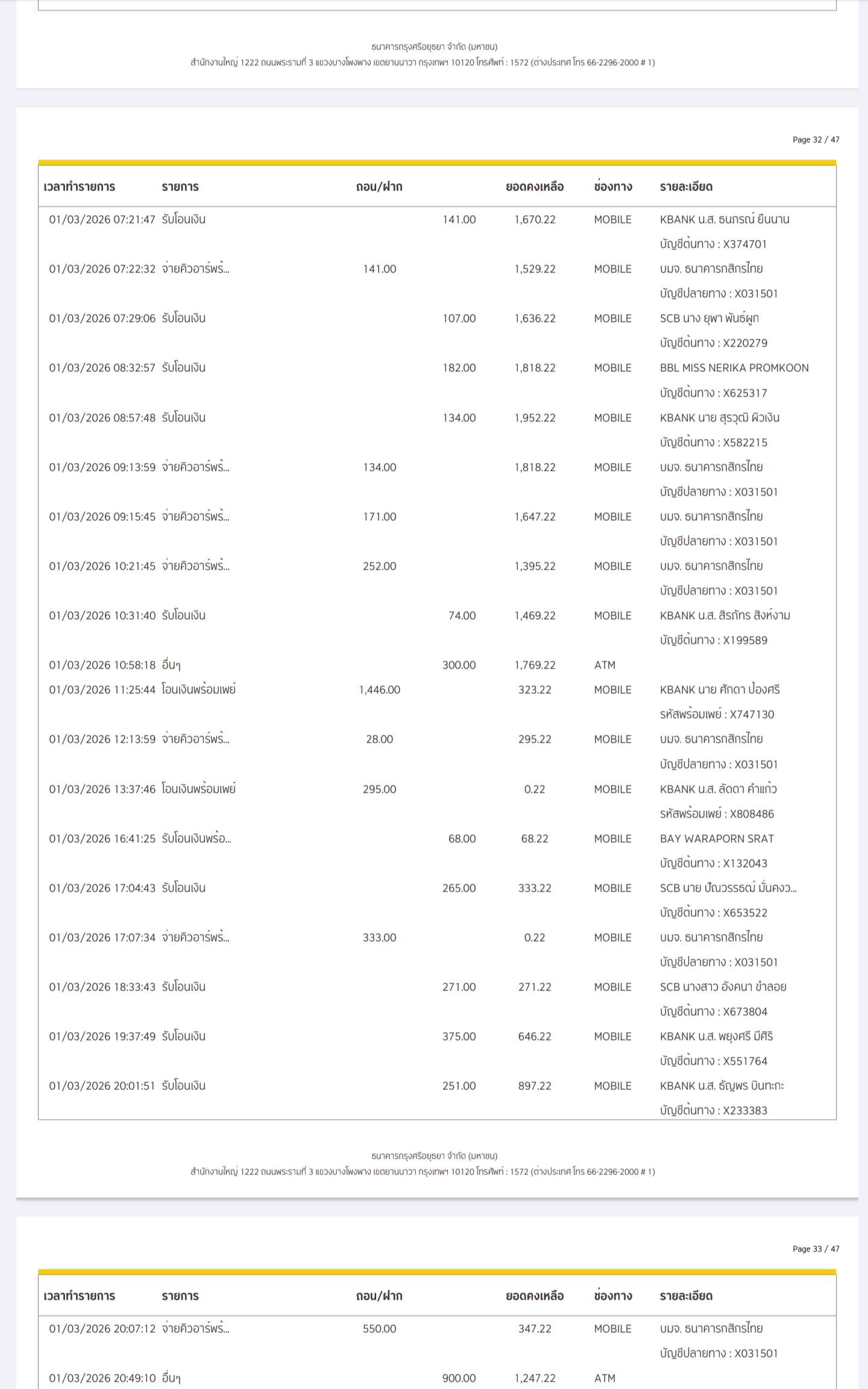The width and height of the screenshot is (868, 1389).
Task: Click the 13:37:46 PromptPay transfer timestamp
Action: click(102, 789)
